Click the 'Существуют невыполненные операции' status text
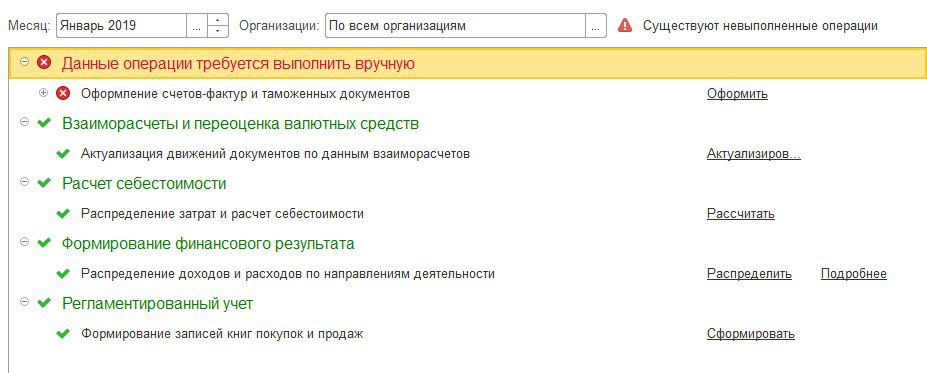 [760, 26]
